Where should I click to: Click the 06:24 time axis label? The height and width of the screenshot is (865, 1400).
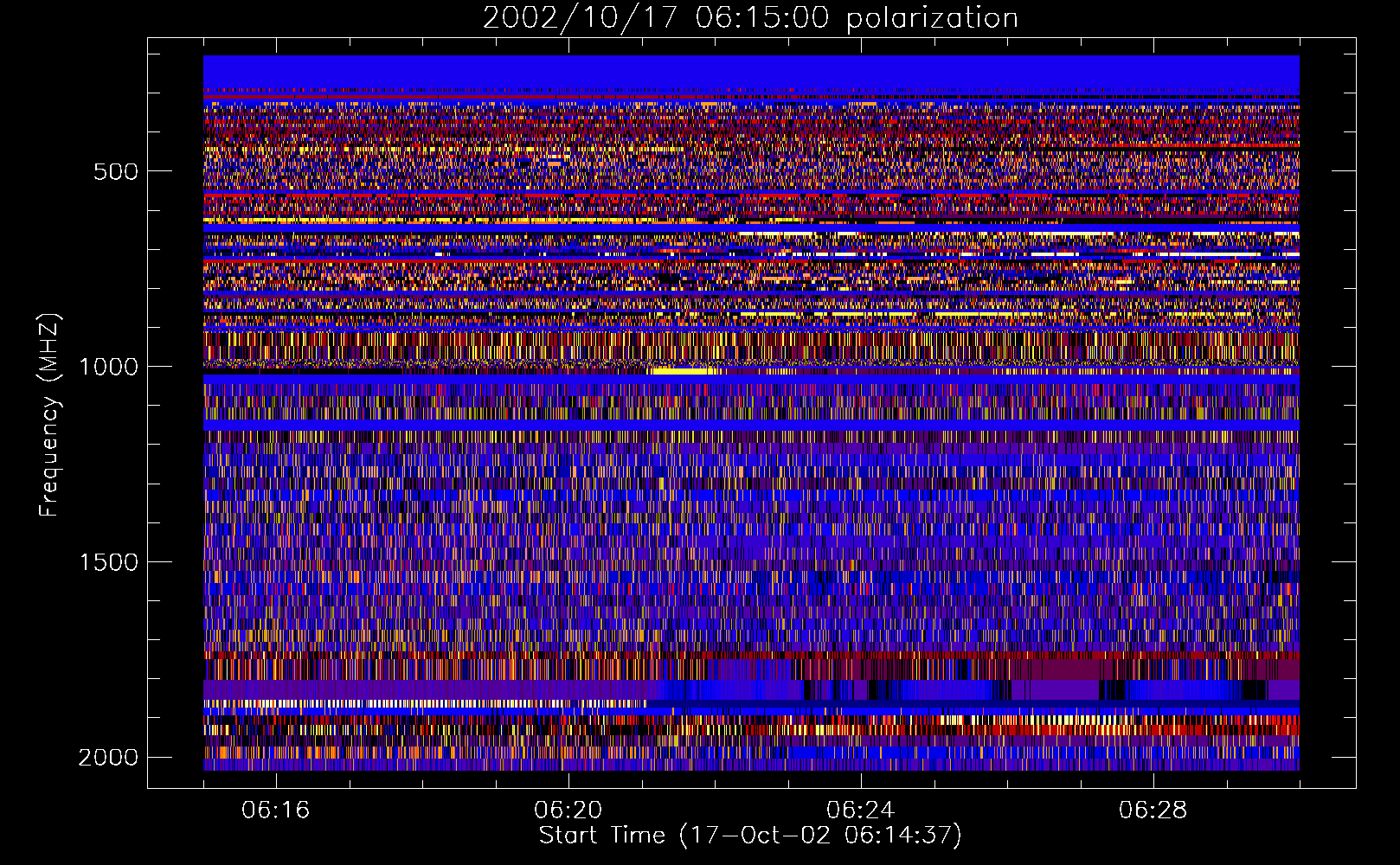(x=861, y=811)
